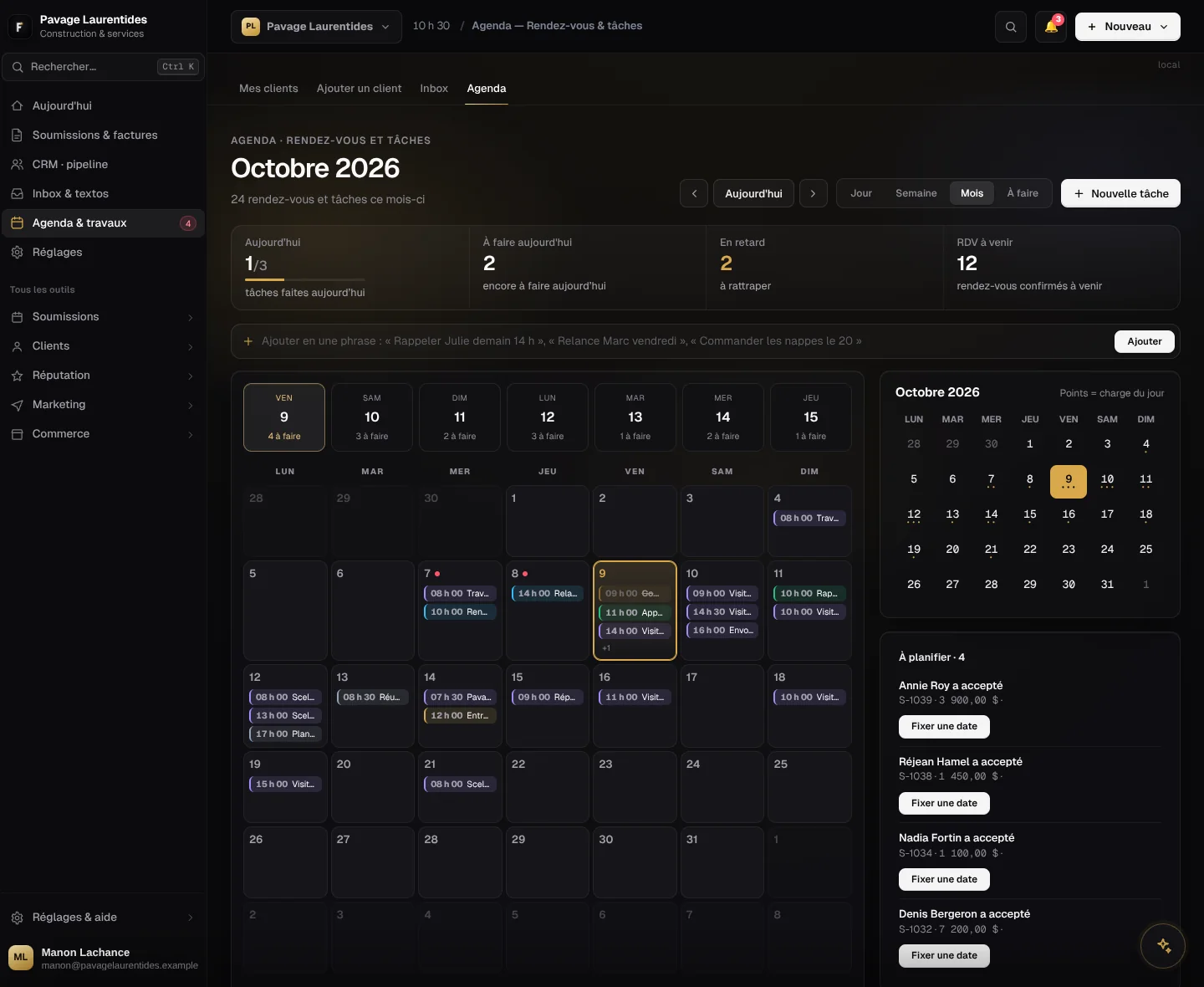The width and height of the screenshot is (1204, 987).
Task: Go to next month arrow
Action: [x=814, y=193]
